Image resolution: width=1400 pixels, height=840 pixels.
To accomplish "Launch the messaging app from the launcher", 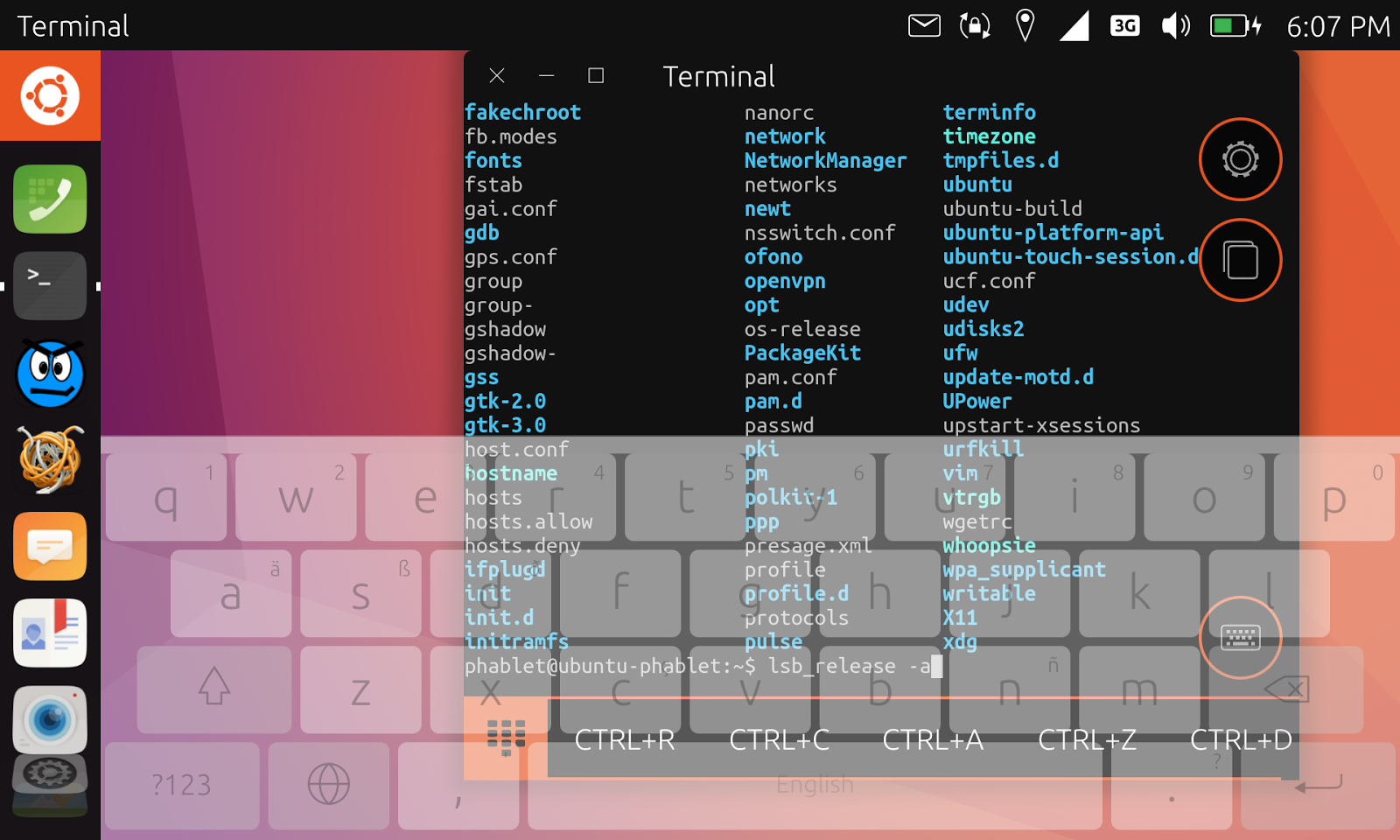I will click(50, 546).
